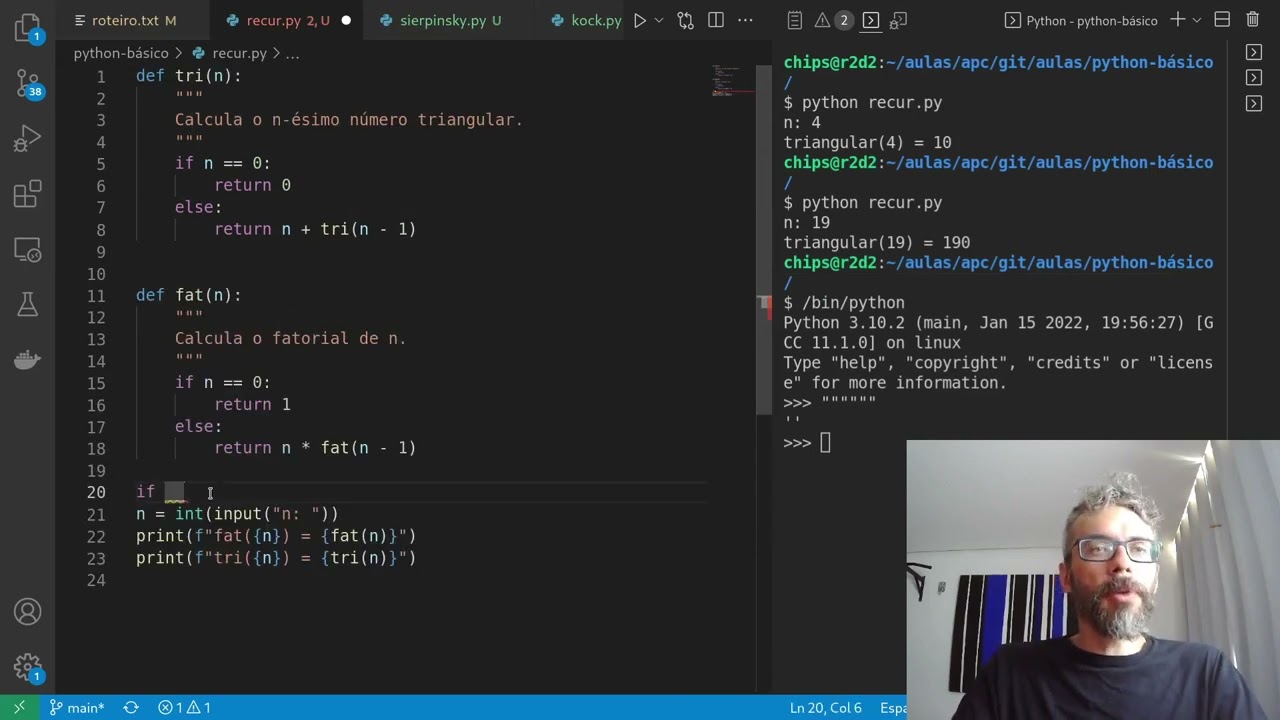Switch to the recur.py tab
This screenshot has height=720, width=1280.
click(x=288, y=20)
